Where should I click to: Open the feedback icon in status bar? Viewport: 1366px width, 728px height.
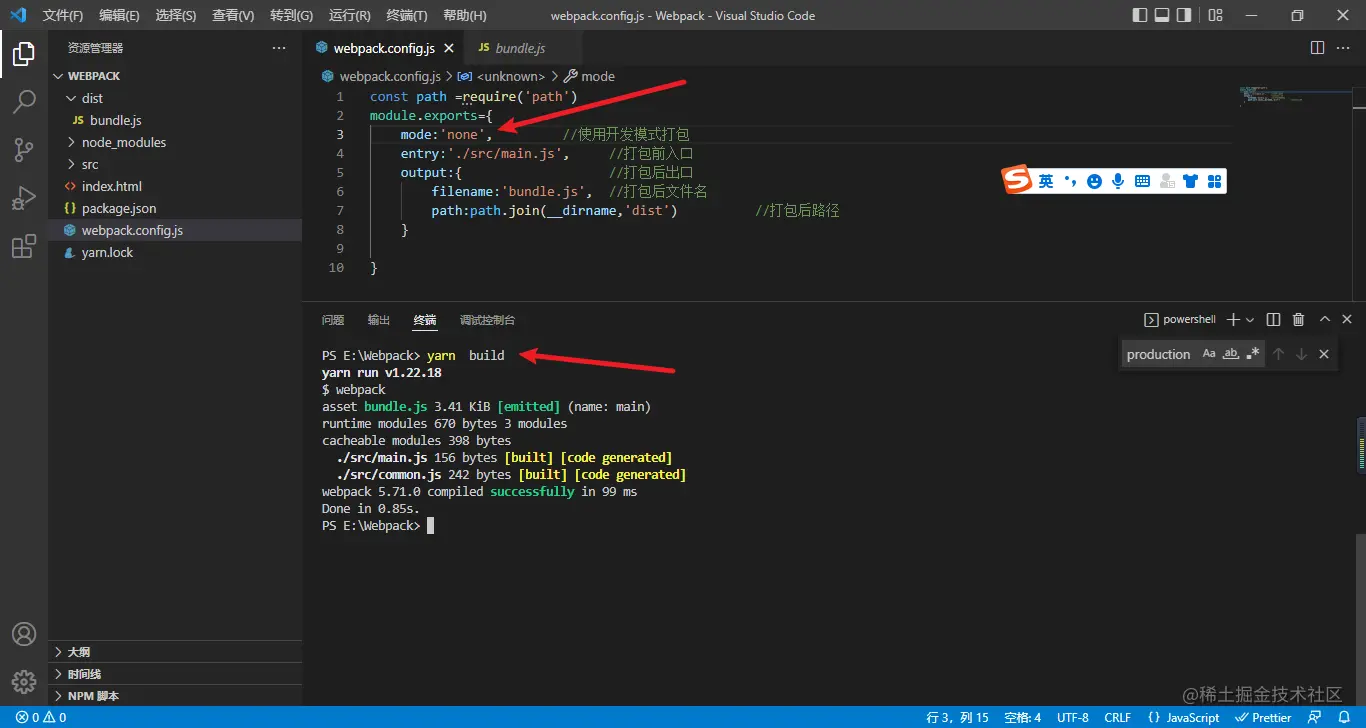pos(1315,717)
